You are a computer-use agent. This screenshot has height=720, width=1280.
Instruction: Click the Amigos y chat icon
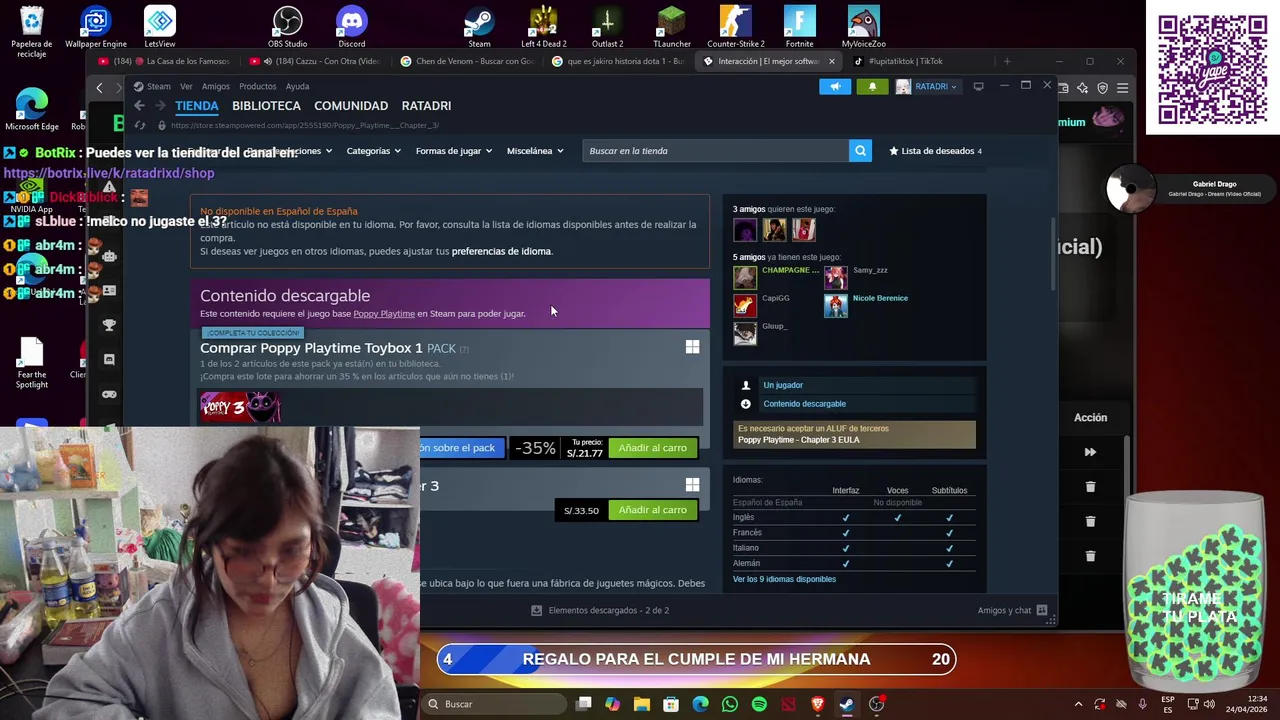click(x=1041, y=610)
